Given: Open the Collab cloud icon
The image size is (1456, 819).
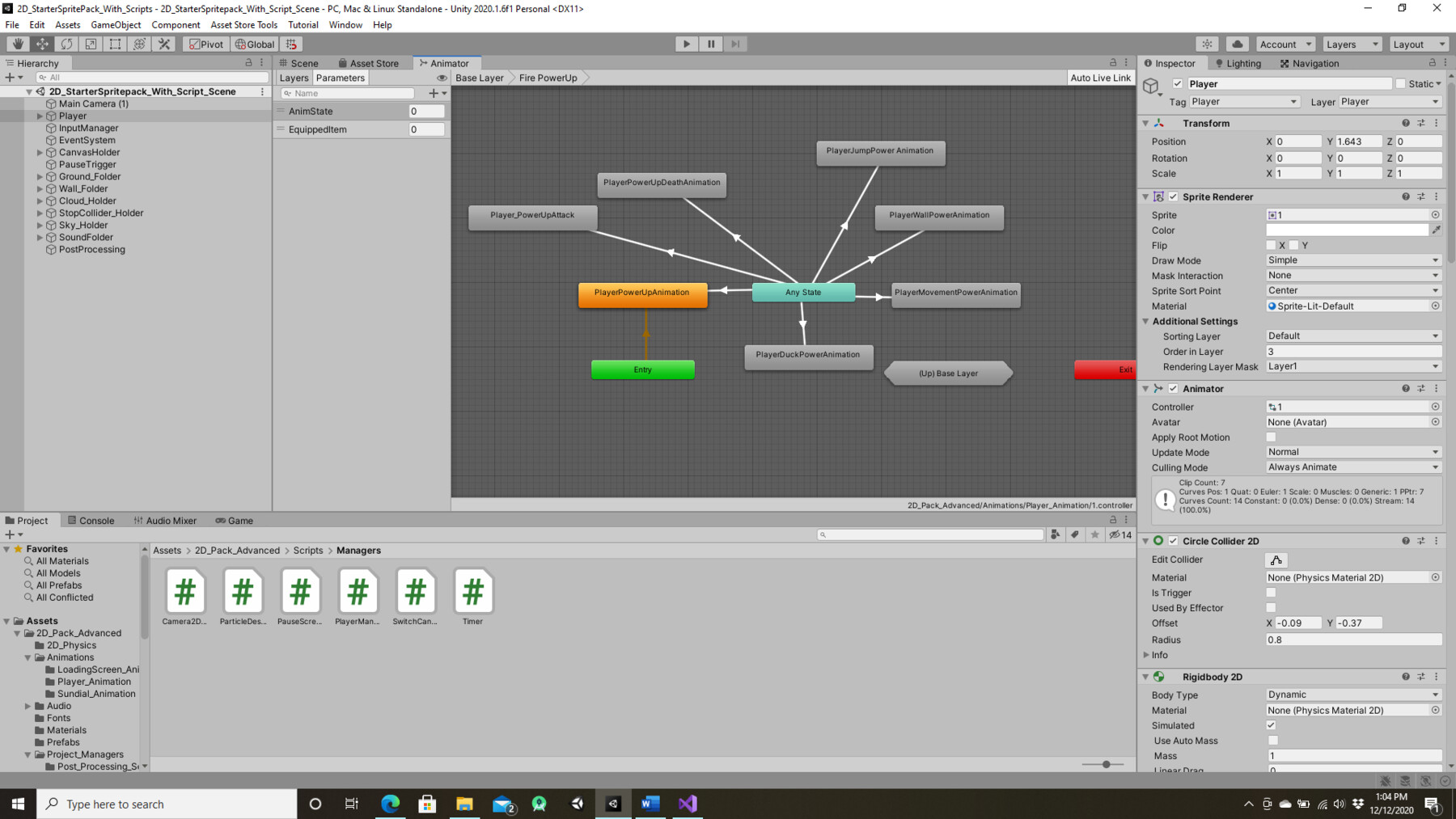Looking at the screenshot, I should [x=1237, y=44].
